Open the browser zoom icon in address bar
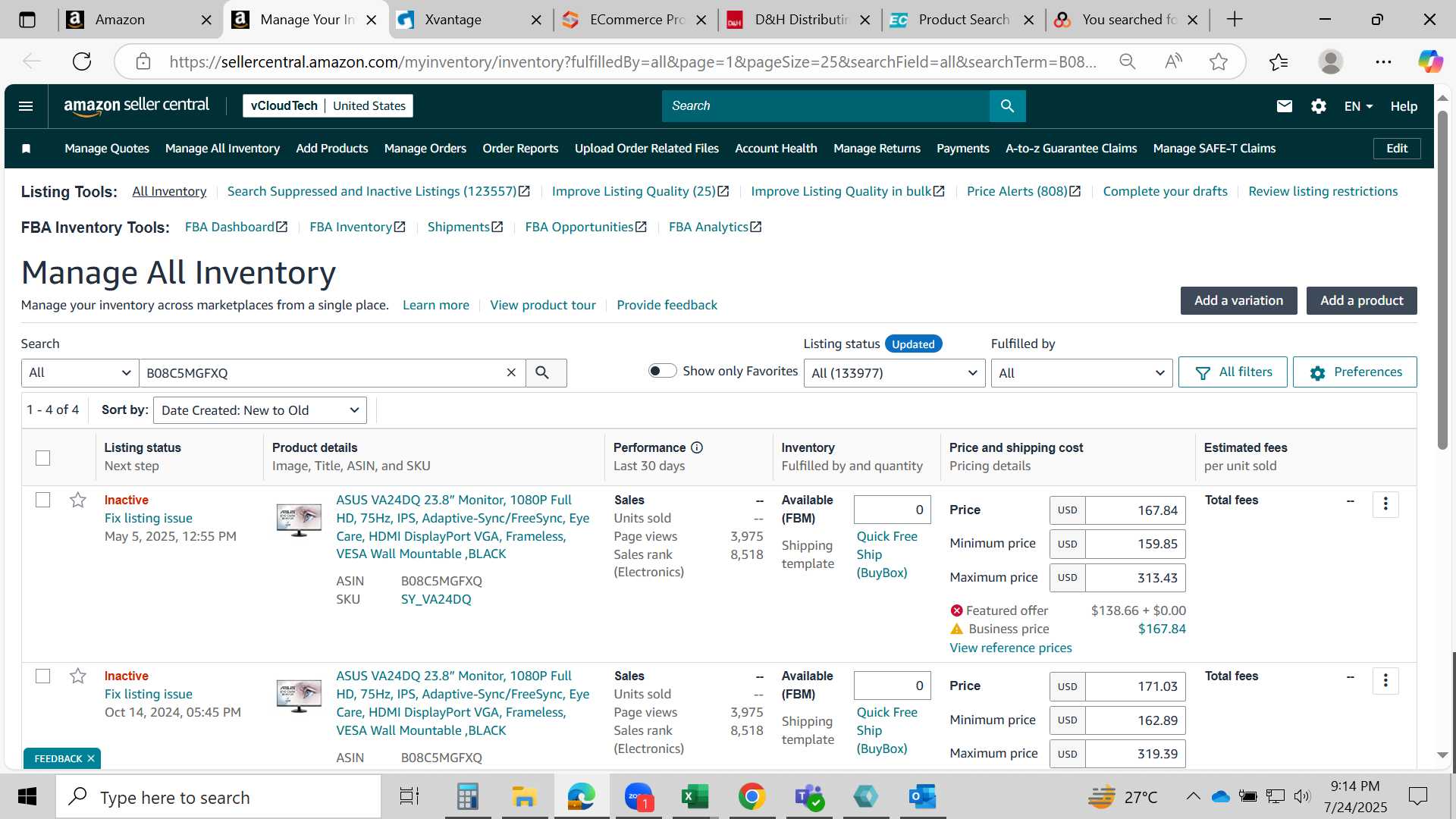 tap(1128, 61)
